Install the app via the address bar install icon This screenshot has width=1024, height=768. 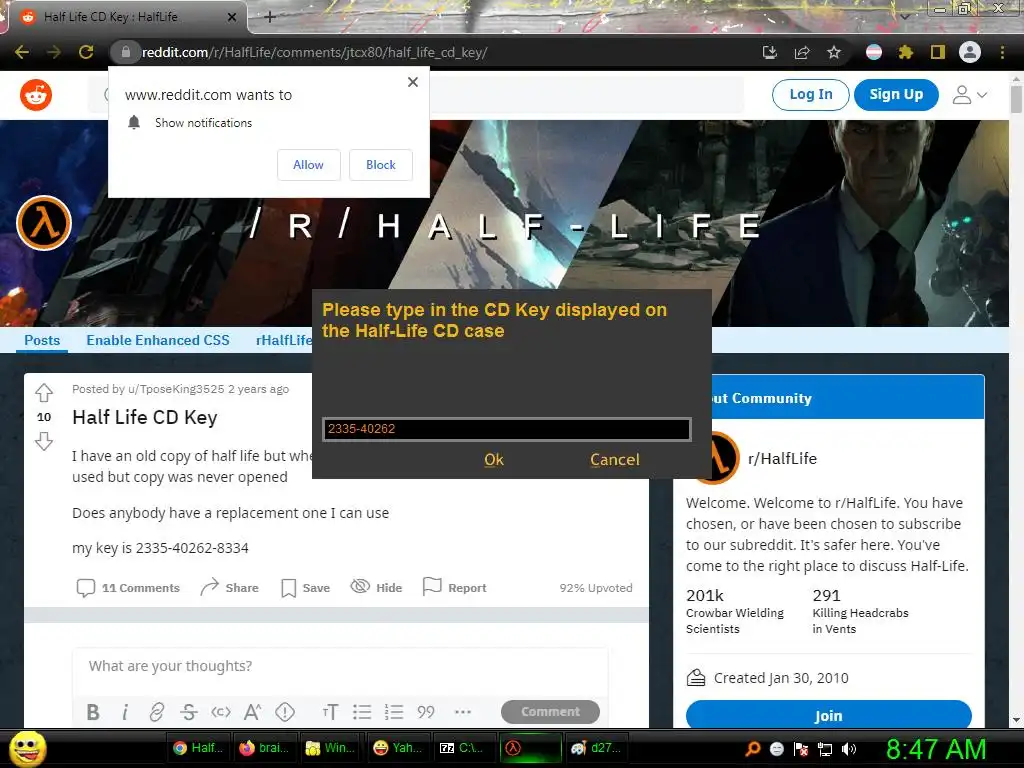click(x=770, y=52)
